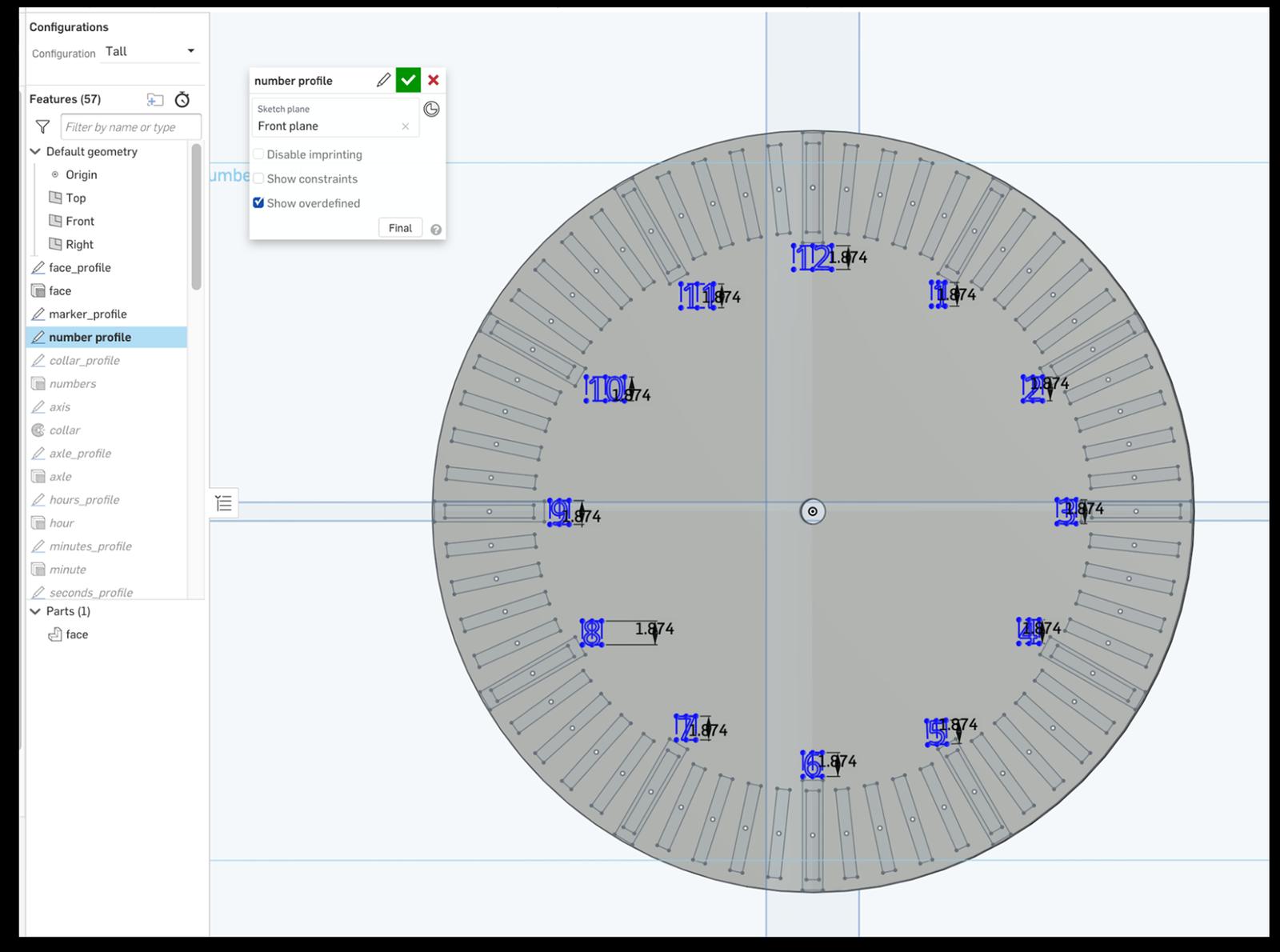Click the Filter by name or type field
The width and height of the screenshot is (1280, 952).
click(x=130, y=127)
